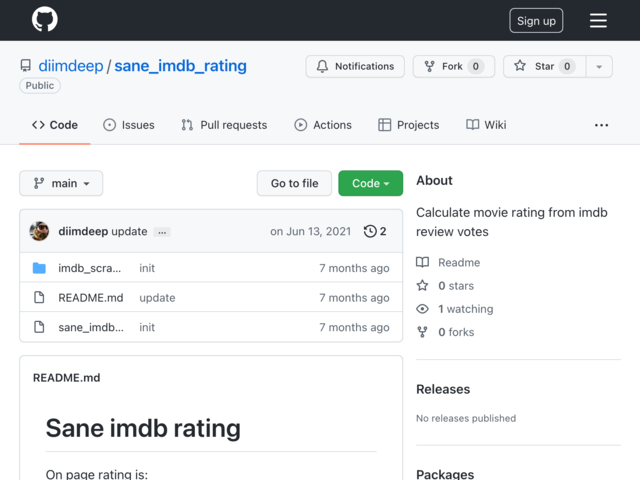Open the Pull requests tab
This screenshot has width=640, height=480.
[x=224, y=125]
